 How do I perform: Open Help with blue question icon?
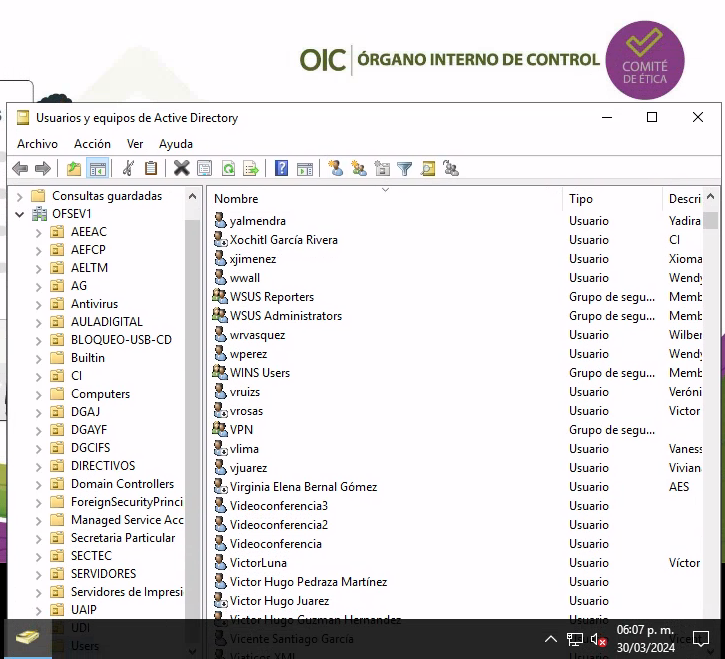tap(281, 168)
